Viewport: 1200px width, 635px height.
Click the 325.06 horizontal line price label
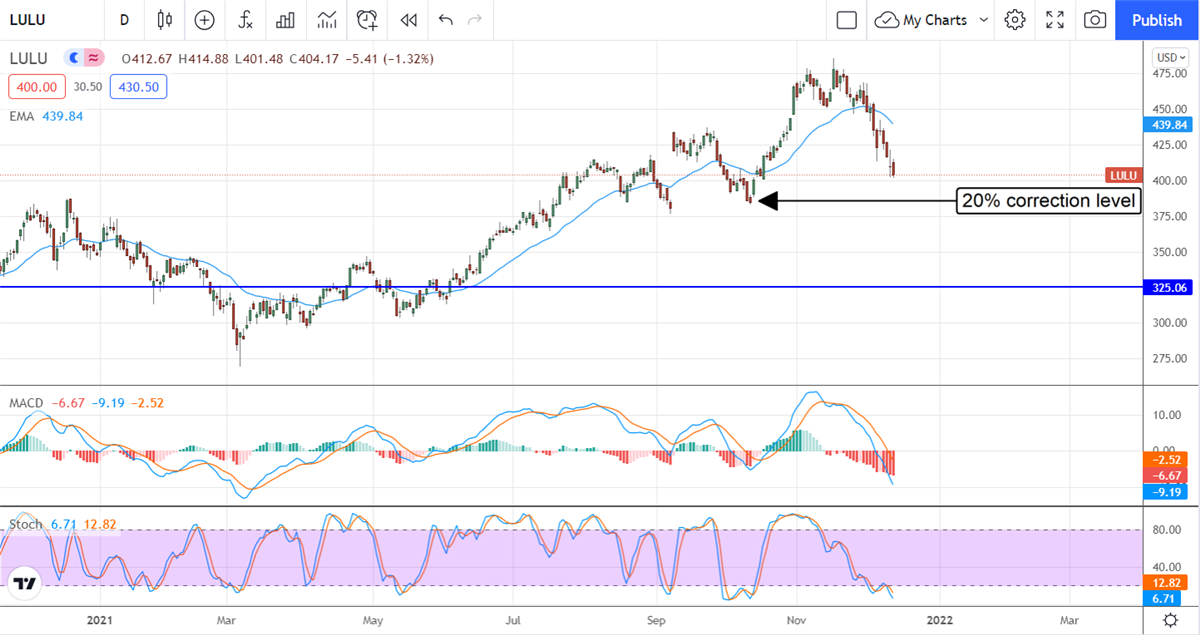(x=1167, y=287)
